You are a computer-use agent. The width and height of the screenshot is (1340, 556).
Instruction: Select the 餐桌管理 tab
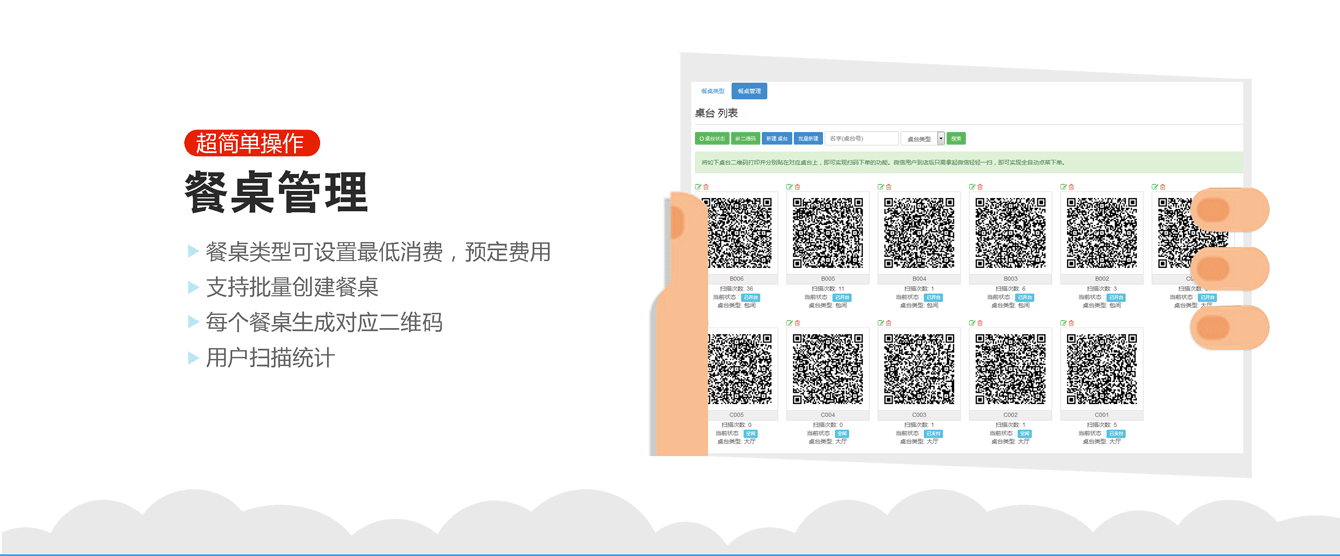pos(749,91)
